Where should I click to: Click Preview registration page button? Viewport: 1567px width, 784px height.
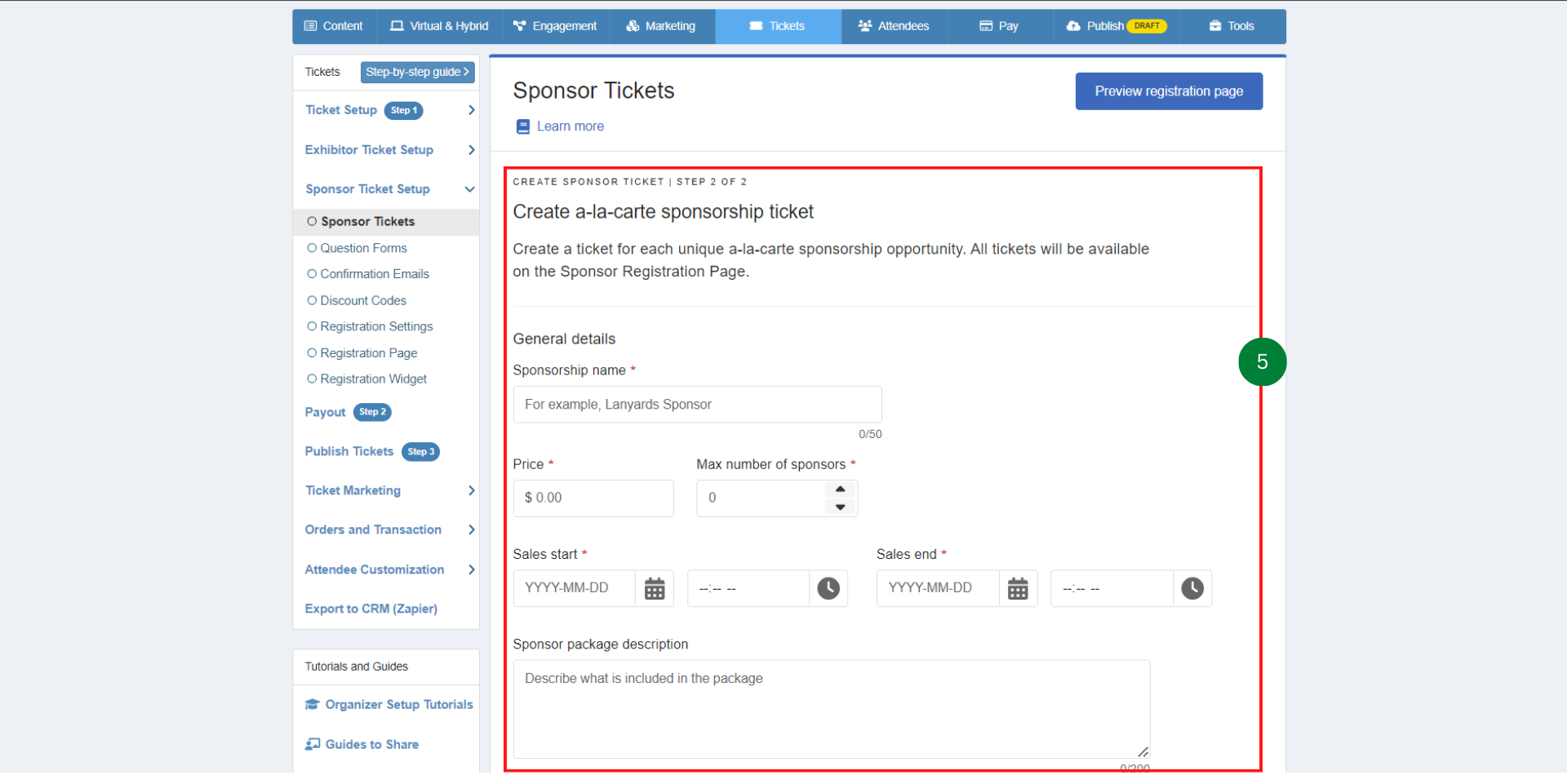pos(1168,91)
